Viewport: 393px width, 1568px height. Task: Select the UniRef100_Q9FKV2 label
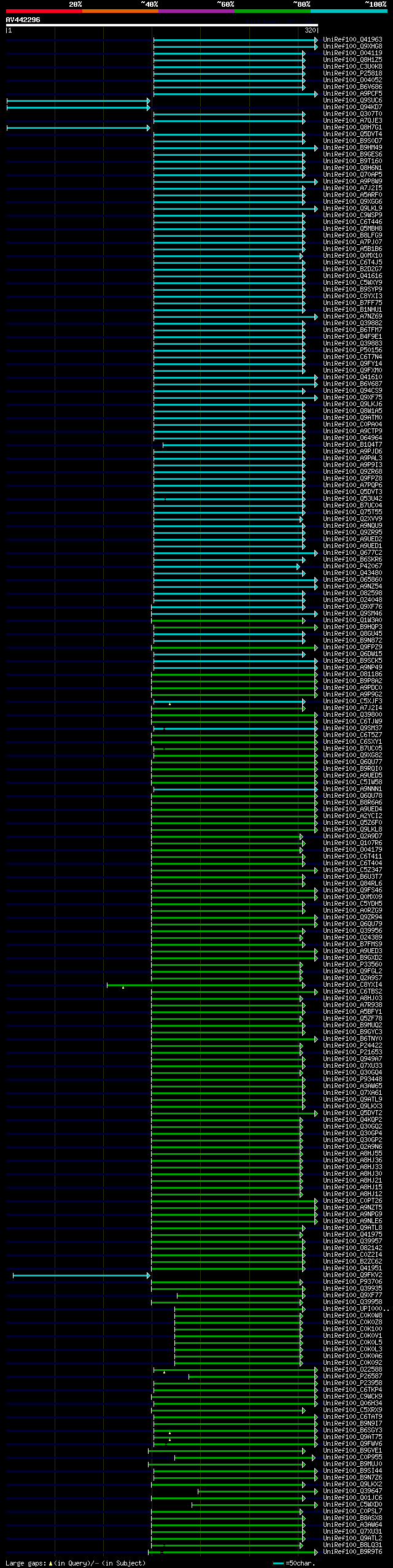click(x=352, y=1275)
